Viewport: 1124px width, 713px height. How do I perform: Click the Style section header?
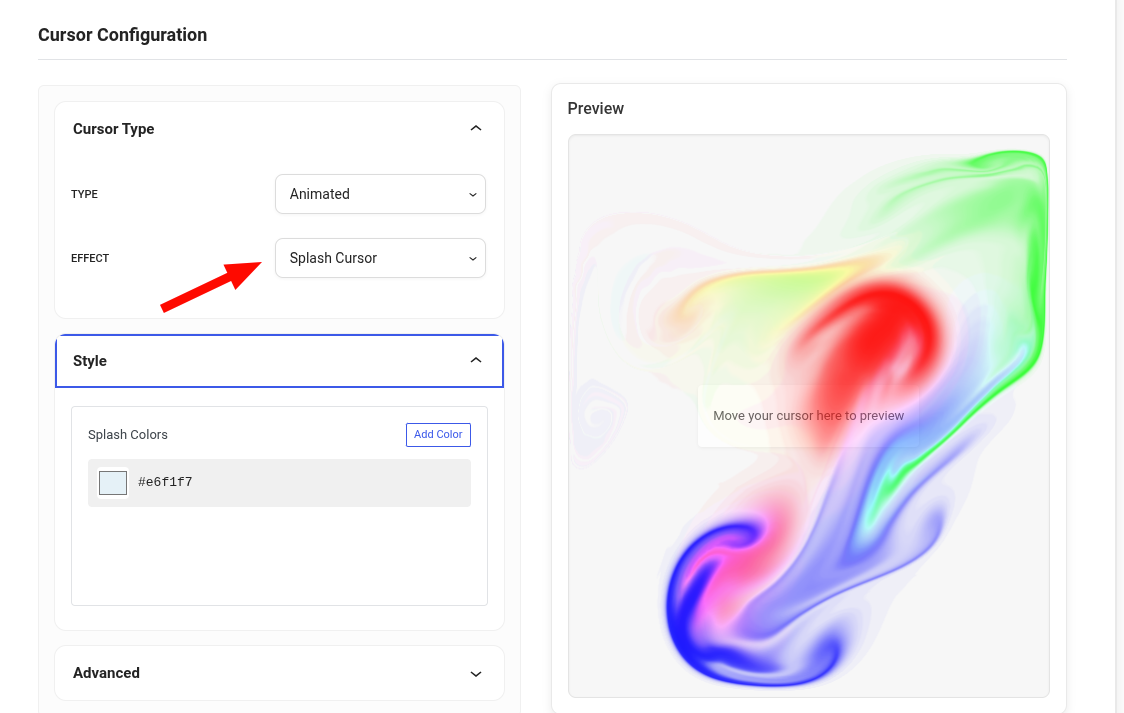pos(279,361)
